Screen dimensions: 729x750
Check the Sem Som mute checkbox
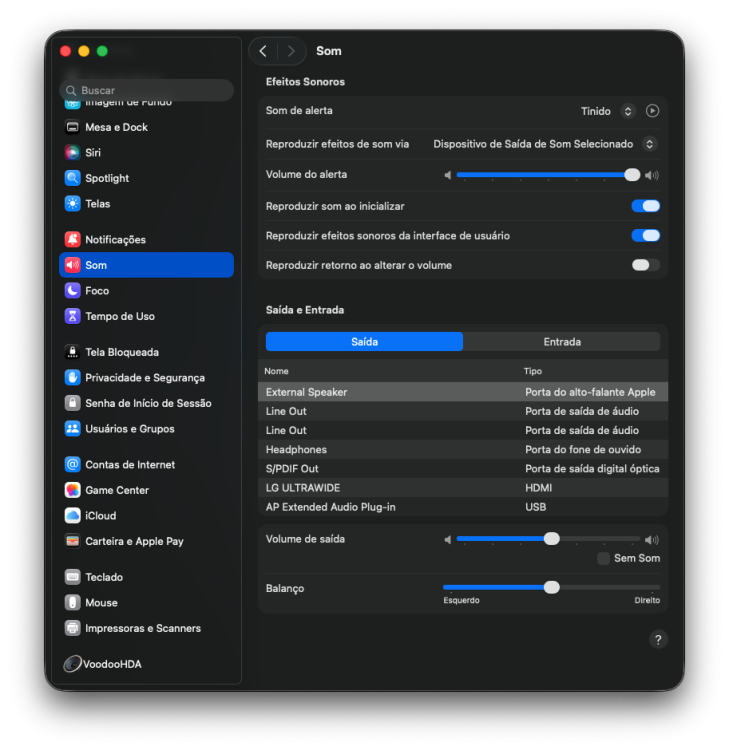pos(603,558)
